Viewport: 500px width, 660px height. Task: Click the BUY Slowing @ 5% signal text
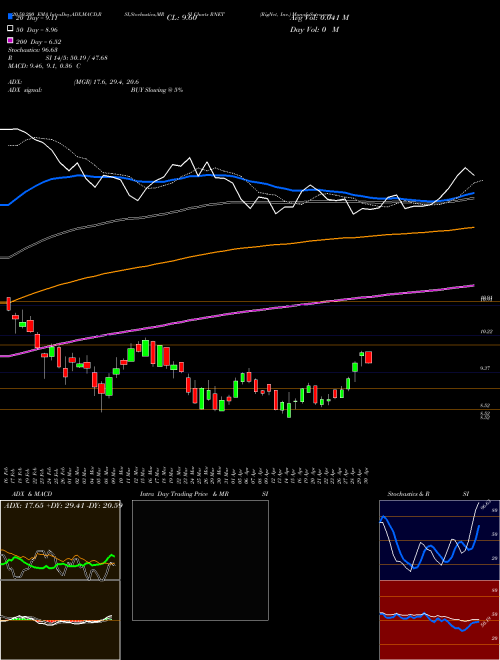tap(157, 90)
